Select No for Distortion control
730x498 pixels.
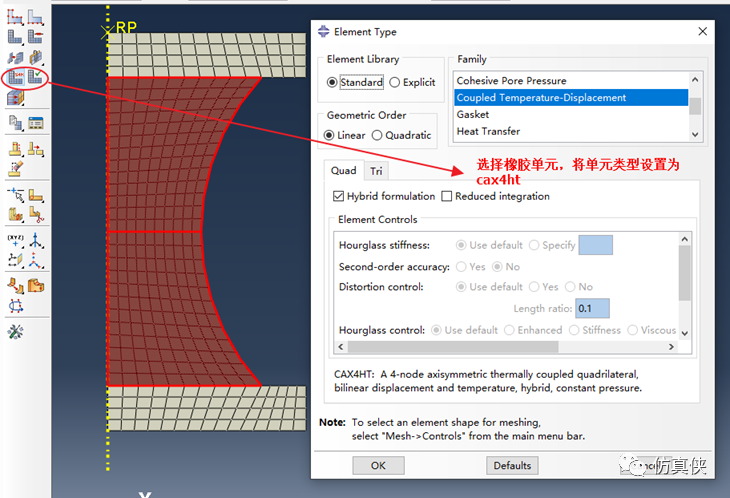click(x=570, y=287)
